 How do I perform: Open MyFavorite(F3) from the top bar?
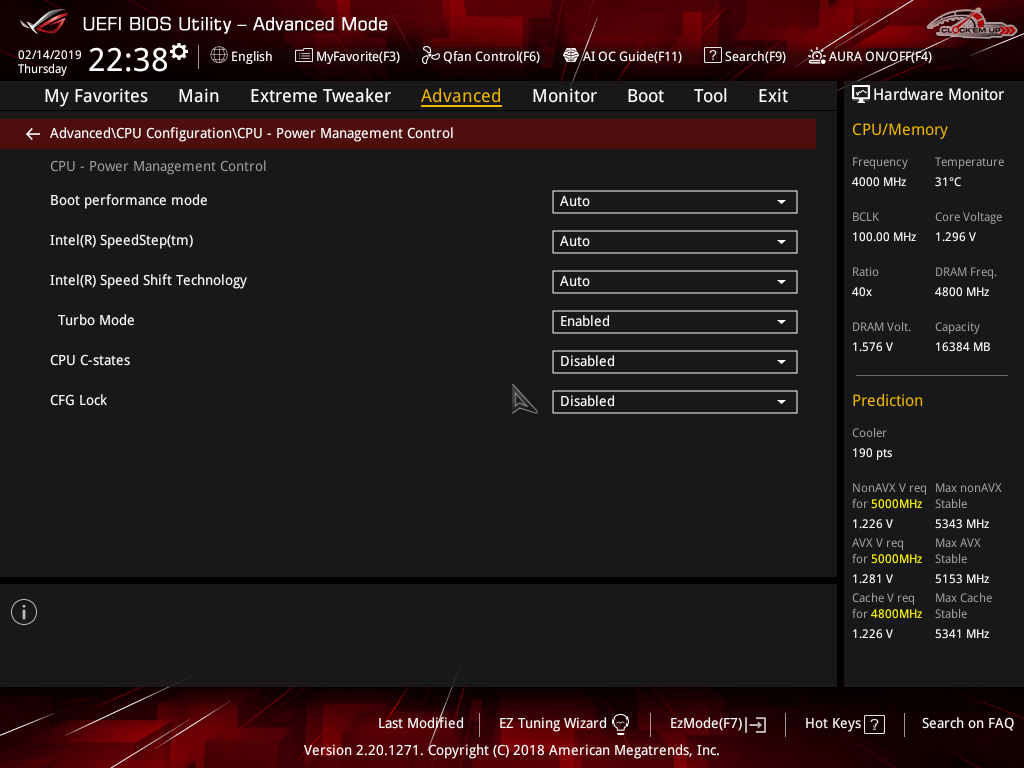pyautogui.click(x=347, y=56)
